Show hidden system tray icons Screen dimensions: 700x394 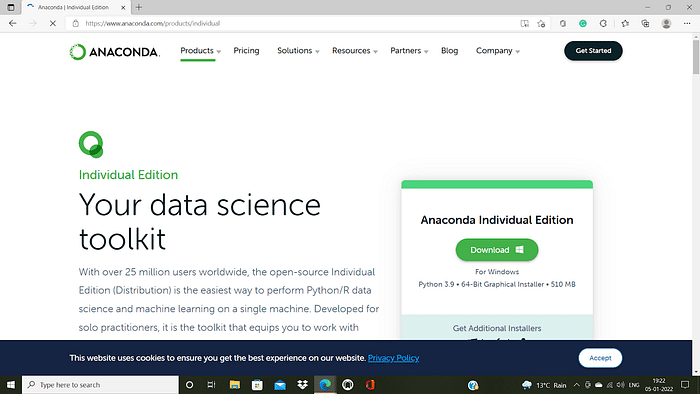point(576,385)
